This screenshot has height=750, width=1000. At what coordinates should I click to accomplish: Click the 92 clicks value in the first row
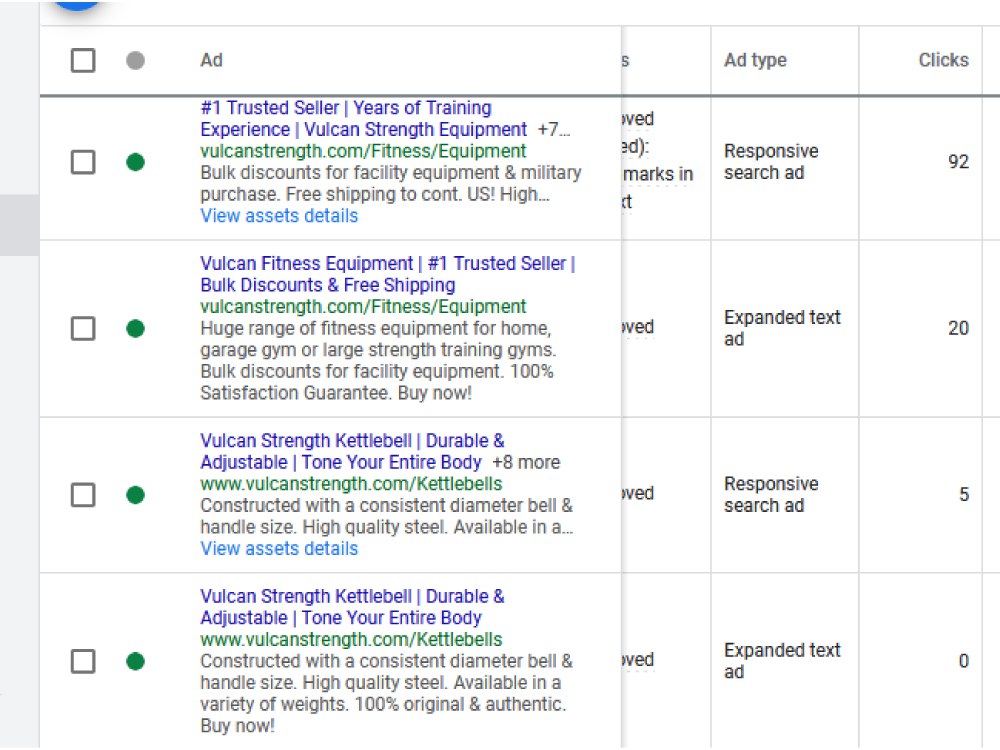click(x=958, y=162)
